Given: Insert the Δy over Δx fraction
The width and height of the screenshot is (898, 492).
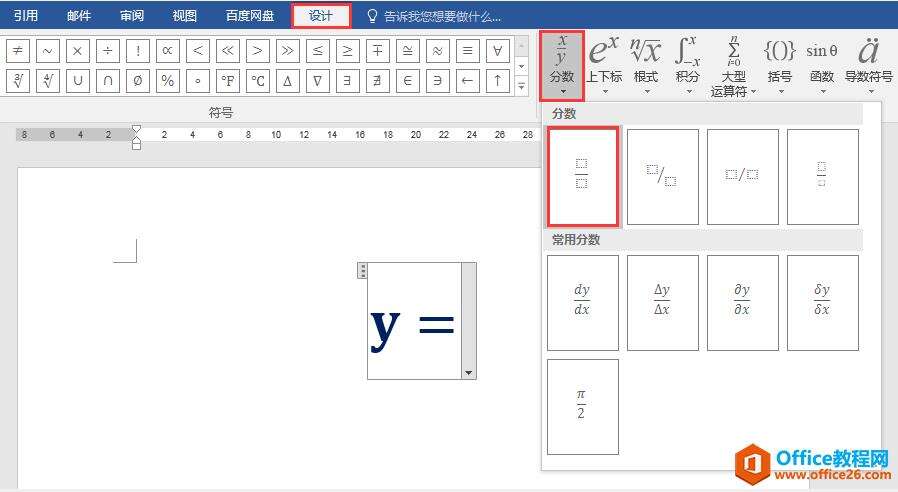Looking at the screenshot, I should pyautogui.click(x=663, y=302).
